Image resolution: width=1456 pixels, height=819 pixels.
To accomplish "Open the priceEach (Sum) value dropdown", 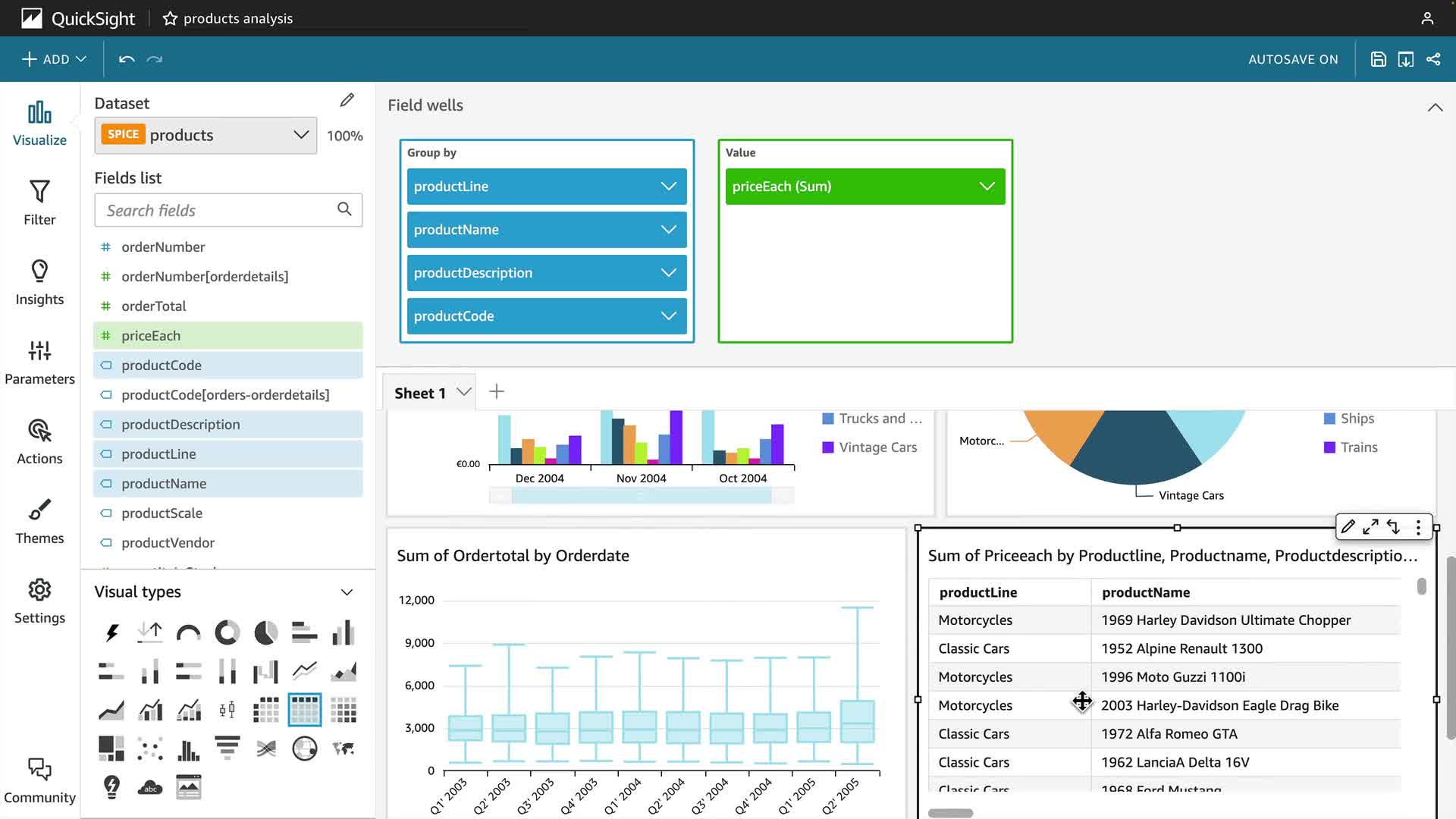I will (x=987, y=187).
